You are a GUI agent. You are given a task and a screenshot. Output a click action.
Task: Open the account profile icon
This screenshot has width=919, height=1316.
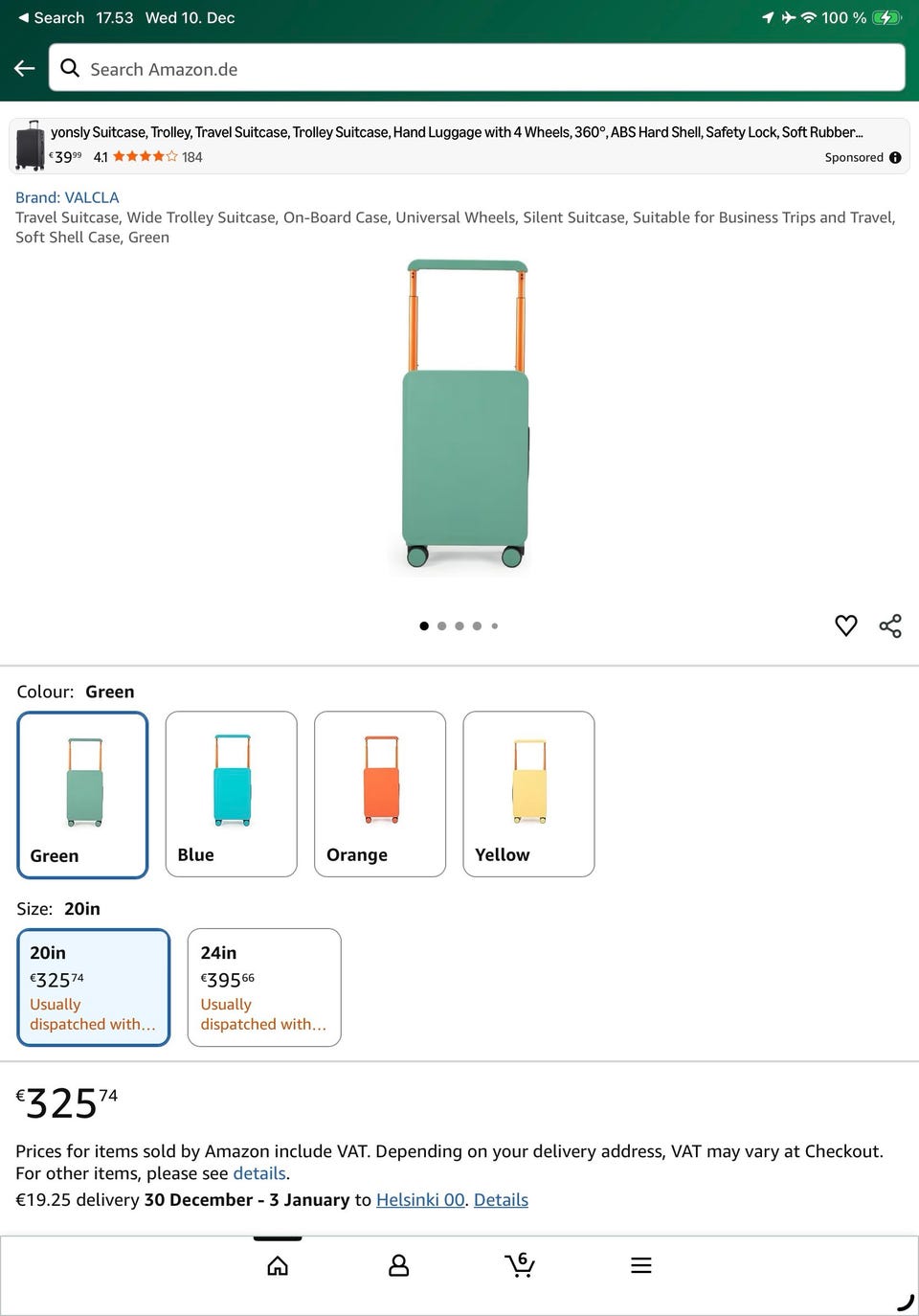pyautogui.click(x=399, y=1266)
